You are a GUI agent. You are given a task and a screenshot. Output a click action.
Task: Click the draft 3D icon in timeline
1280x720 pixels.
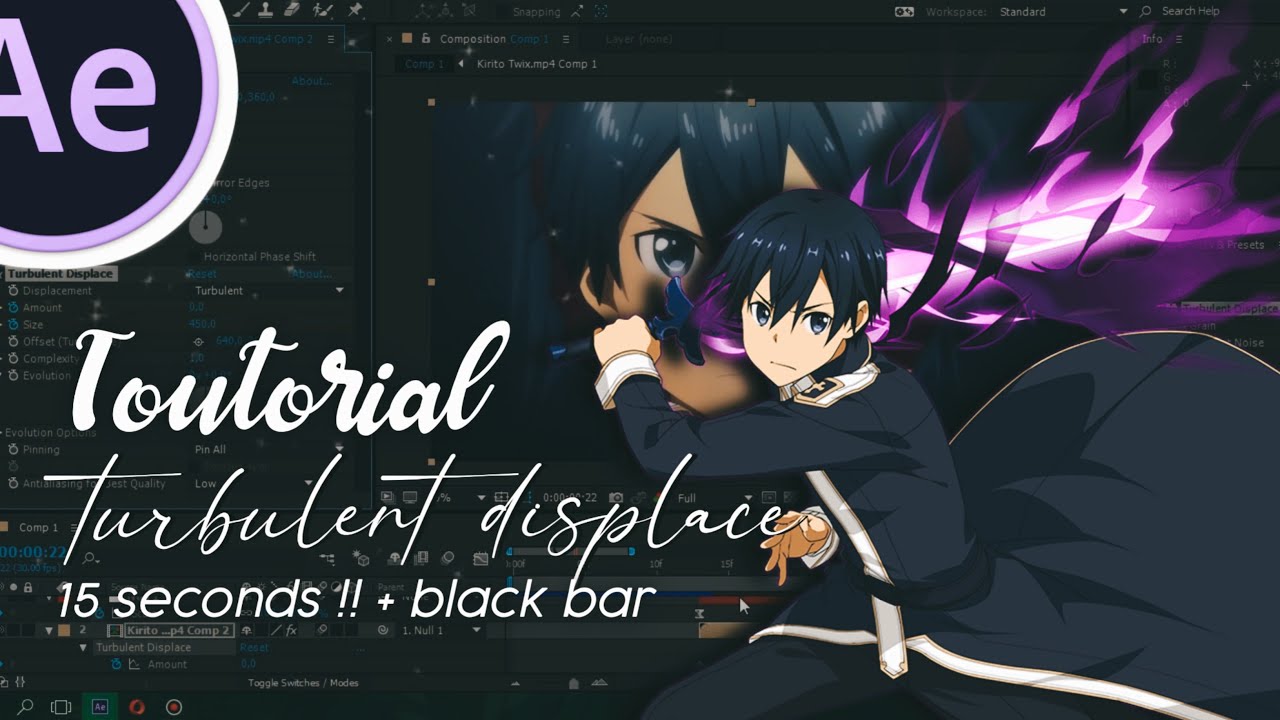click(362, 558)
